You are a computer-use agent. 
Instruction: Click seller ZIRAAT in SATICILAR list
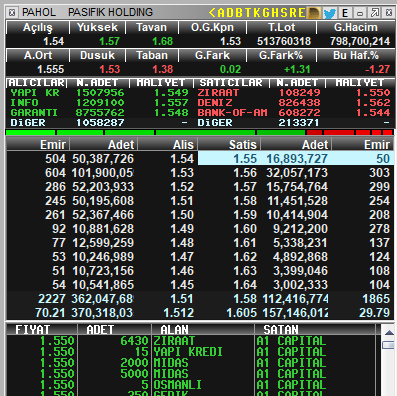tap(218, 93)
